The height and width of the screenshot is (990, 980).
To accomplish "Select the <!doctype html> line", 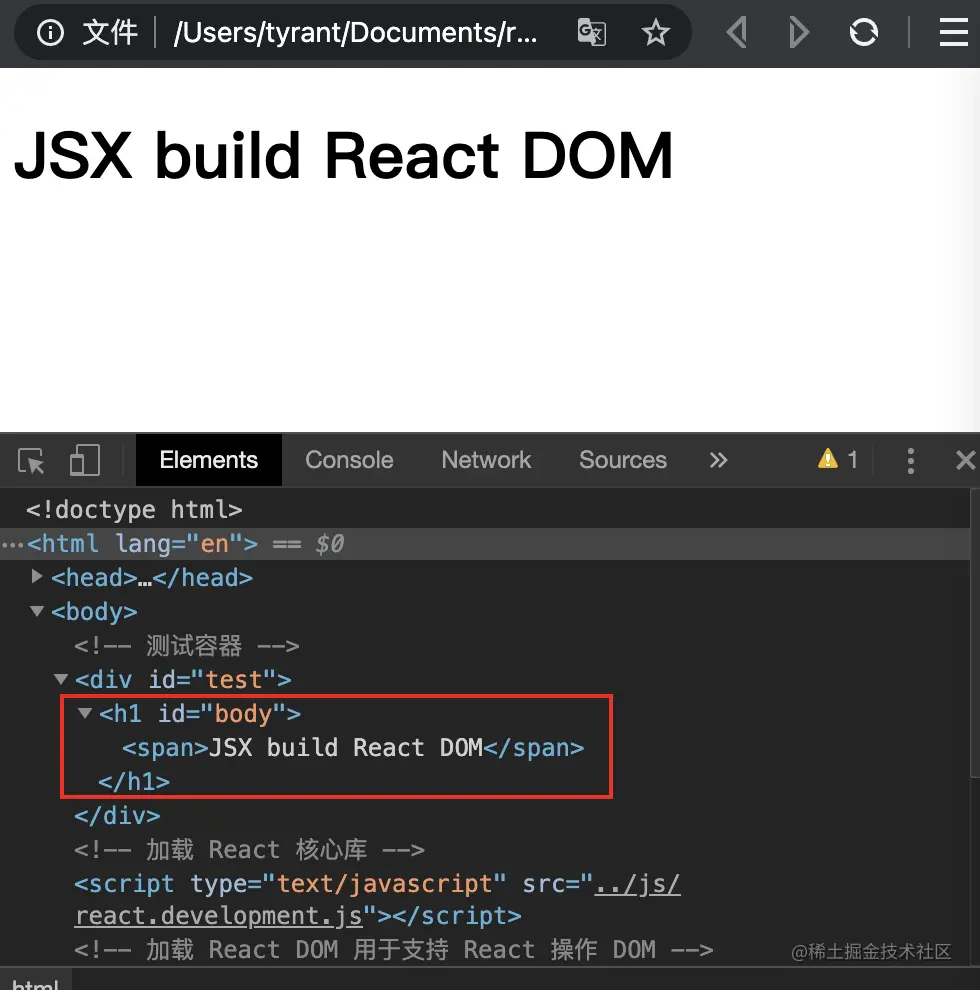I will 134,510.
